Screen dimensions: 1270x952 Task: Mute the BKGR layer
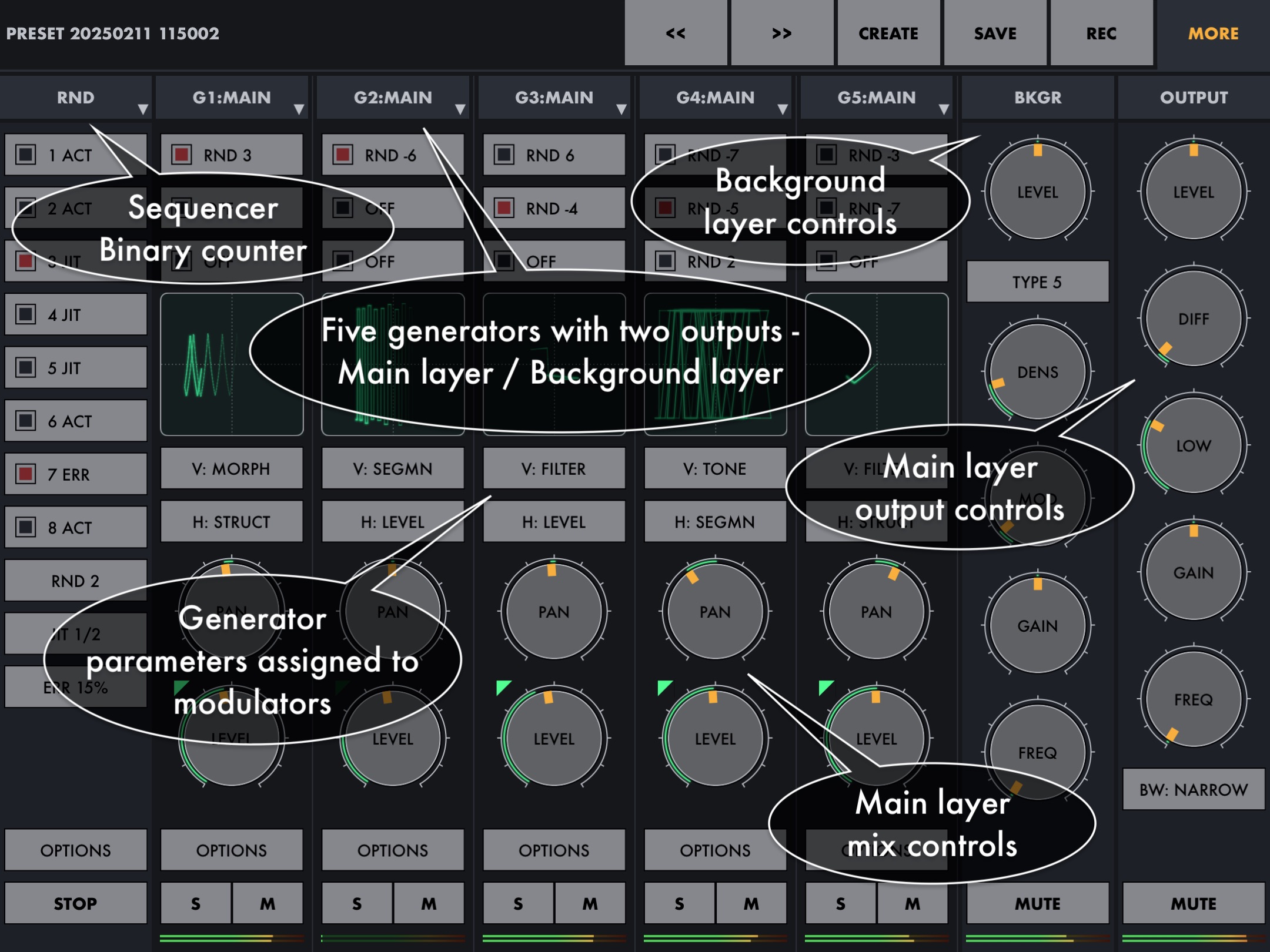pyautogui.click(x=1038, y=903)
